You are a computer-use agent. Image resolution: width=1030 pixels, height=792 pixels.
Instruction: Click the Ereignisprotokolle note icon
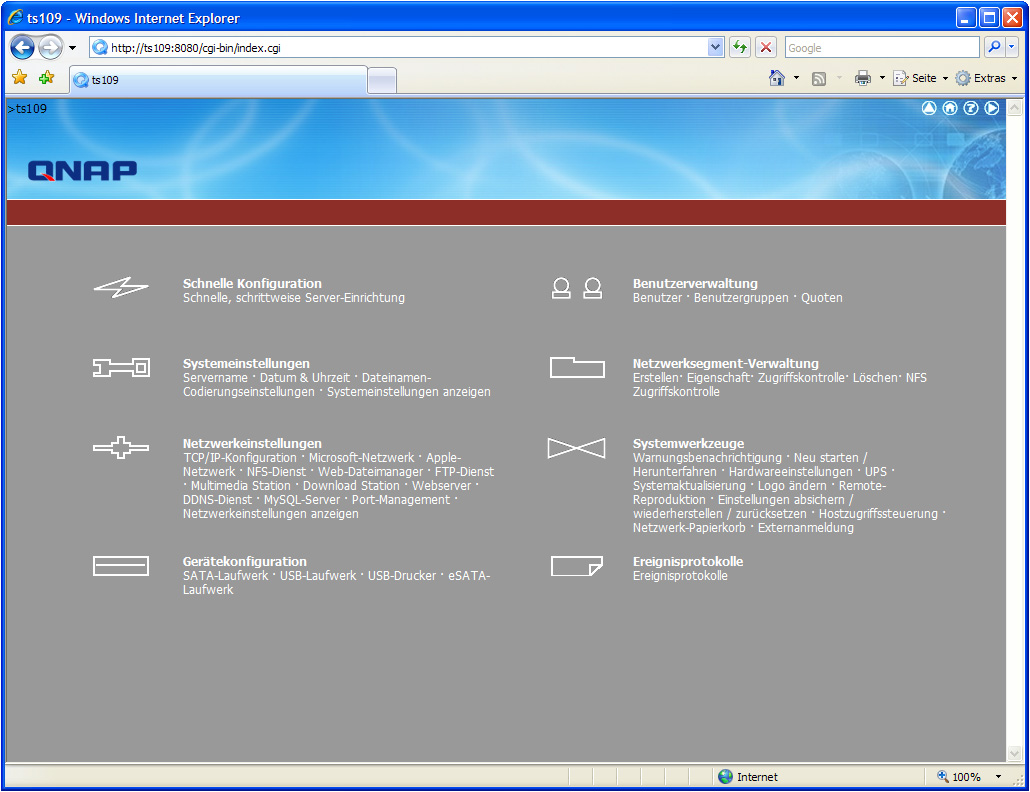point(577,566)
